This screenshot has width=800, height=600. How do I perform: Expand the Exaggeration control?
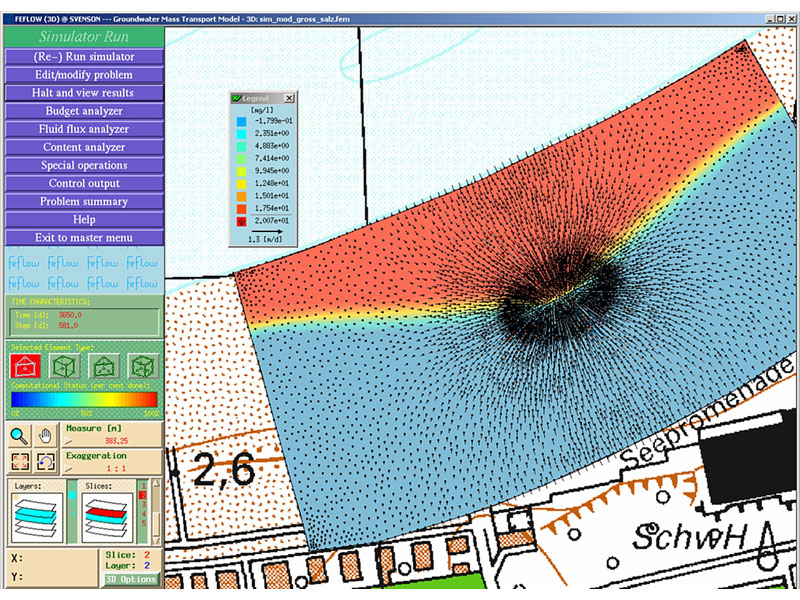point(70,467)
